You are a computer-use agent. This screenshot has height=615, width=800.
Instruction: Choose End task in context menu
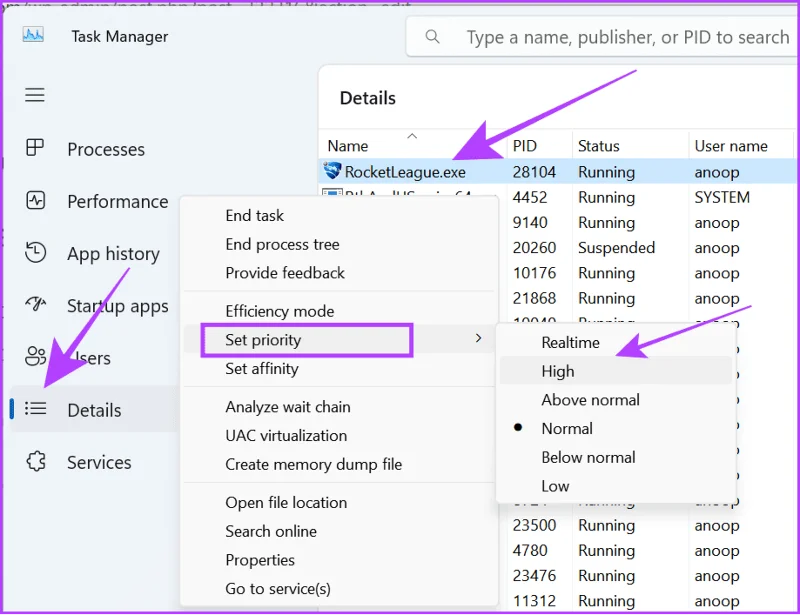point(254,215)
